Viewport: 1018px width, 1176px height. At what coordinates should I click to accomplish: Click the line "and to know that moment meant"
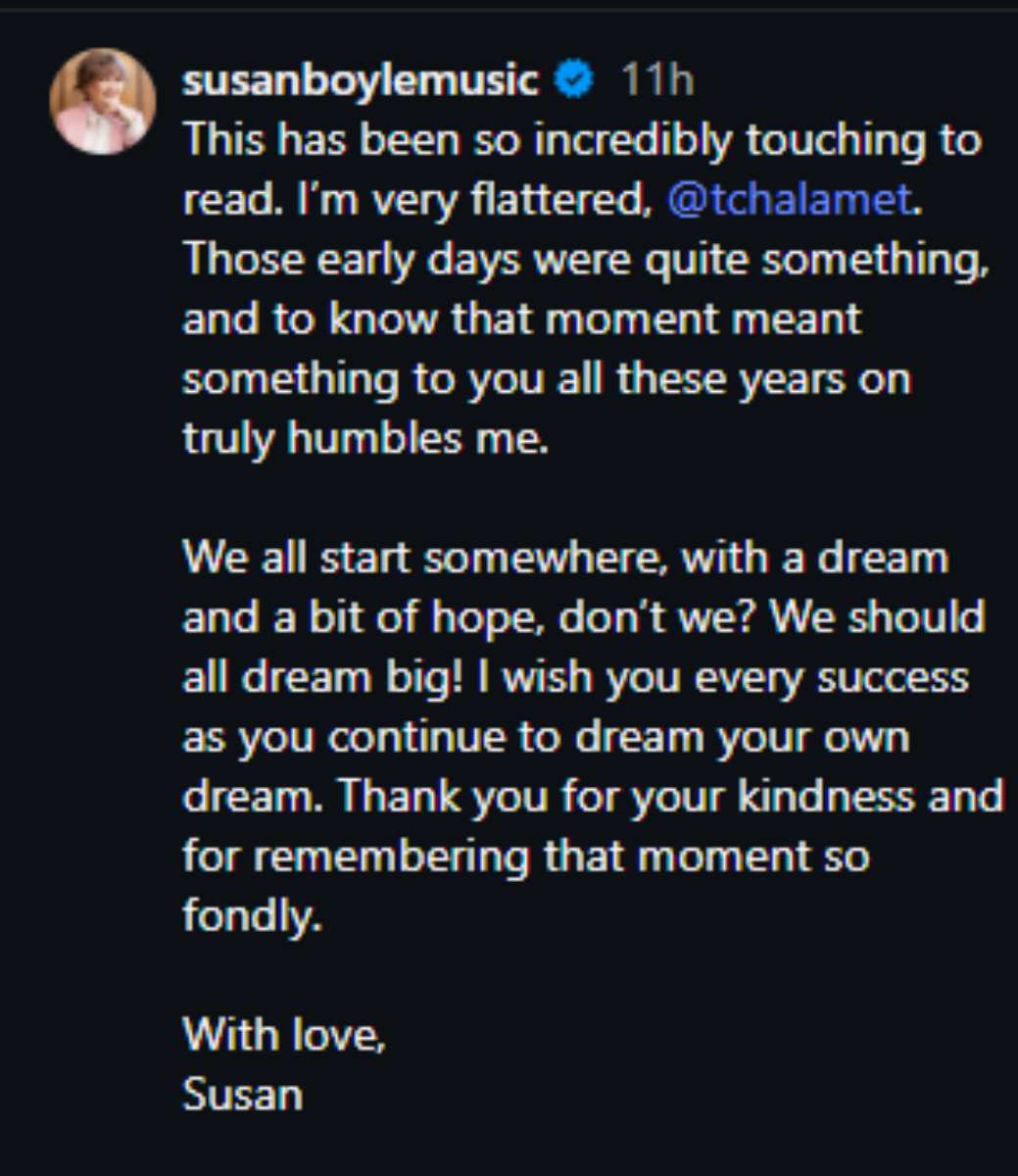[x=521, y=319]
